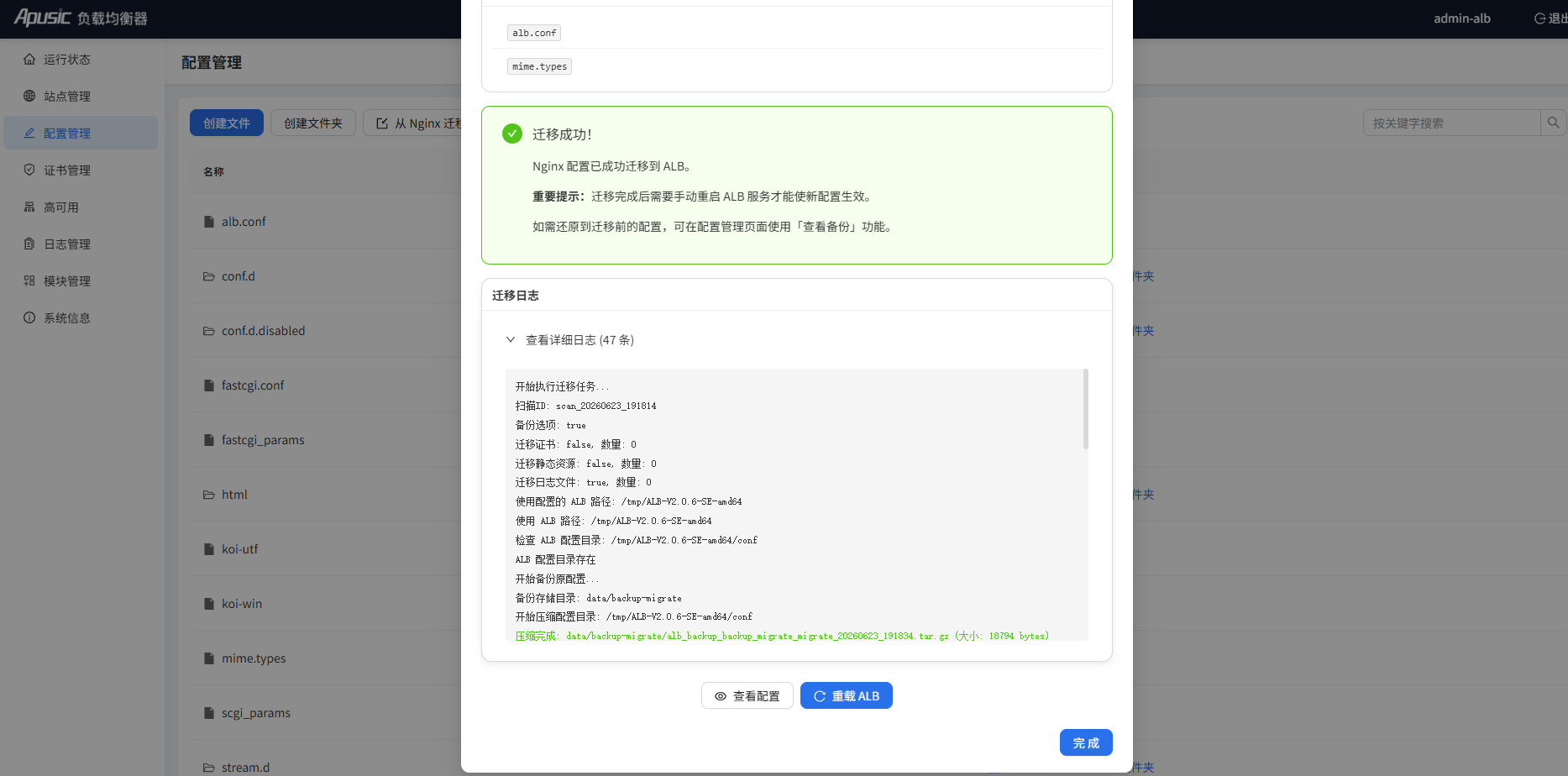This screenshot has height=776, width=1568.
Task: Click the logout icon at top right
Action: click(1540, 18)
